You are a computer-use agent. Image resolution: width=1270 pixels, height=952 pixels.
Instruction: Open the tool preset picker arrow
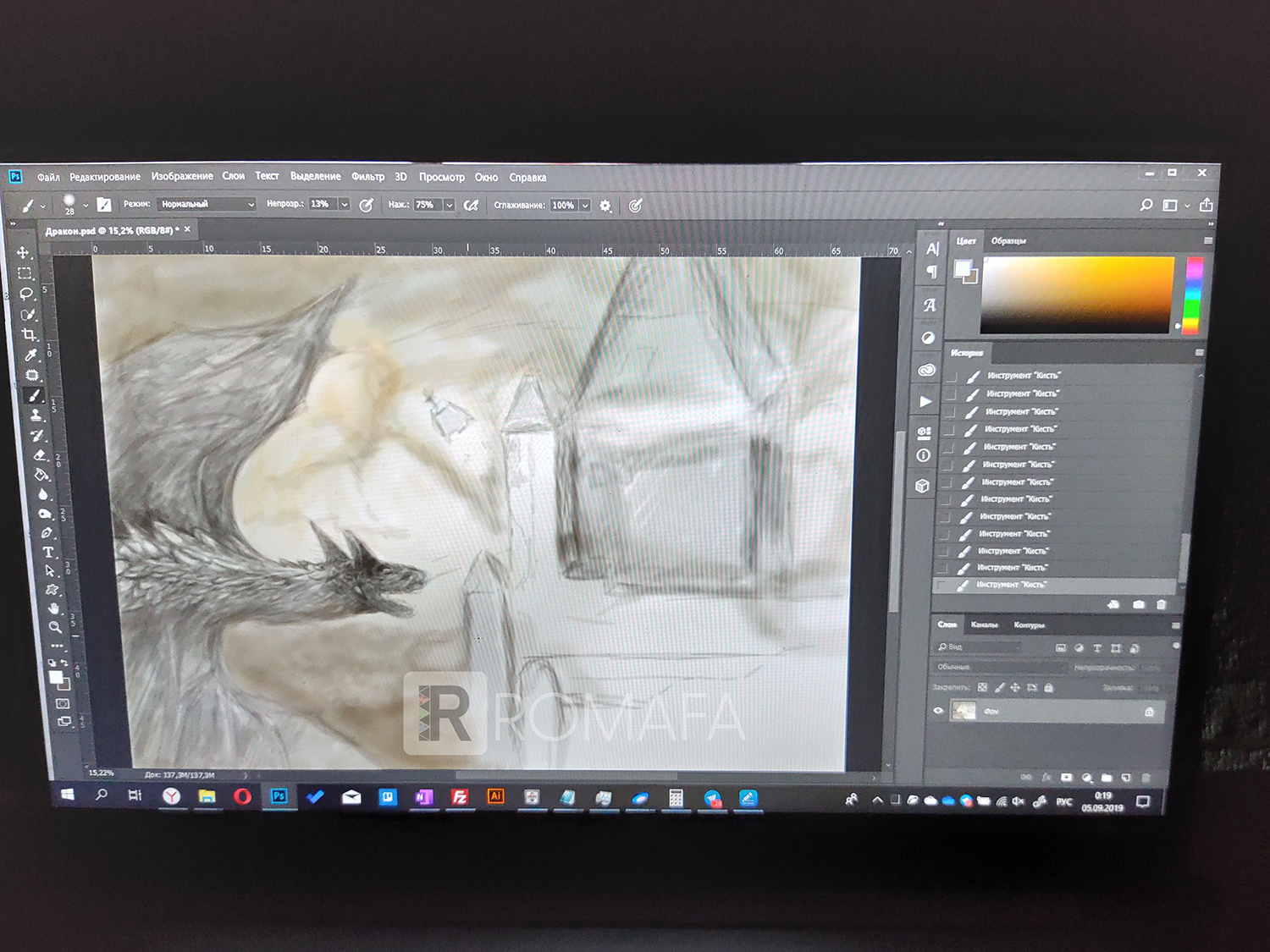(x=43, y=206)
